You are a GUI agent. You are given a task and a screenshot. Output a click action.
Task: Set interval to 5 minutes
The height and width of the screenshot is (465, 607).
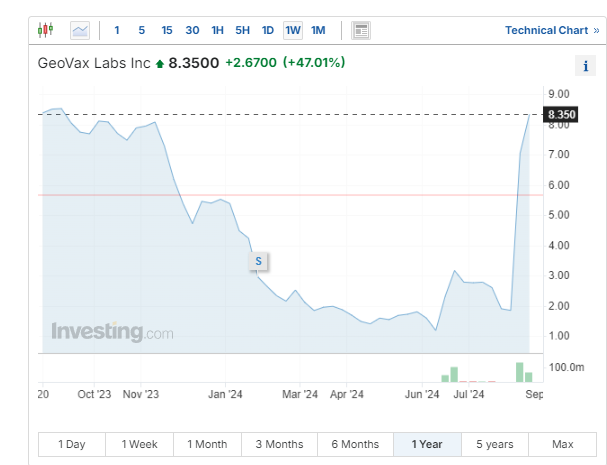[142, 30]
